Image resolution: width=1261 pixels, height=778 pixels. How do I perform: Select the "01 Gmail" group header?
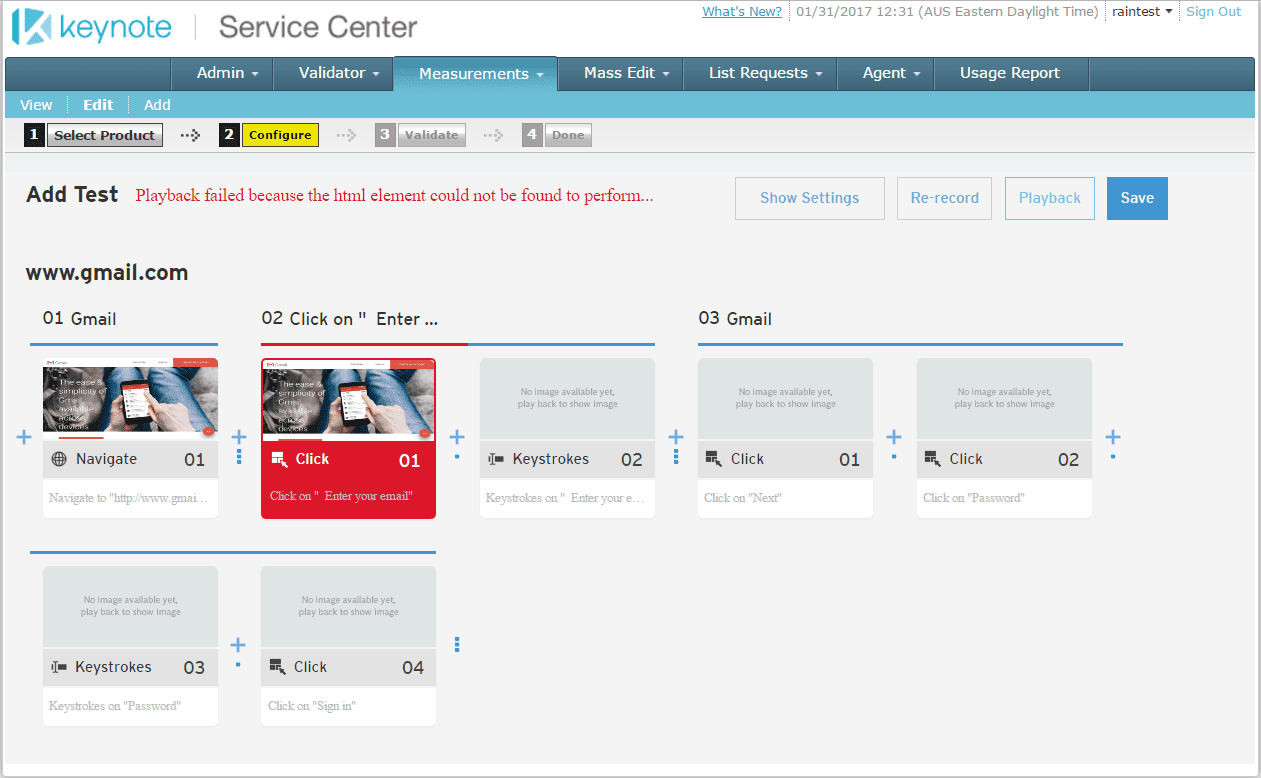click(79, 319)
